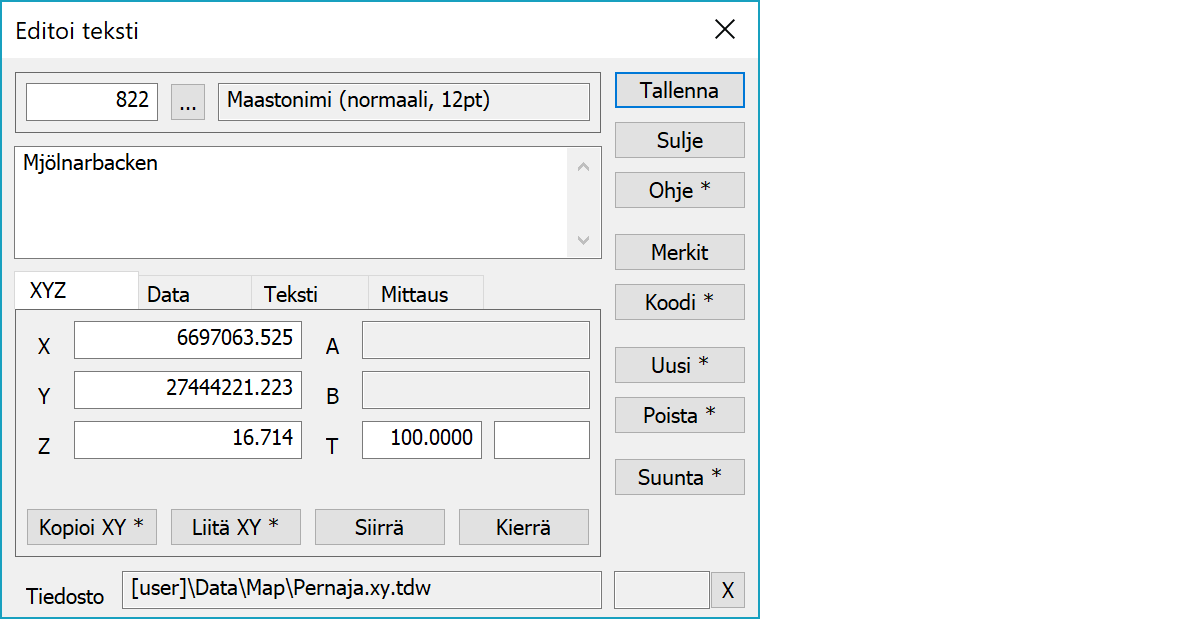Viewport: 1200px width, 619px height.
Task: Click Kopioi XY button
Action: pos(92,527)
